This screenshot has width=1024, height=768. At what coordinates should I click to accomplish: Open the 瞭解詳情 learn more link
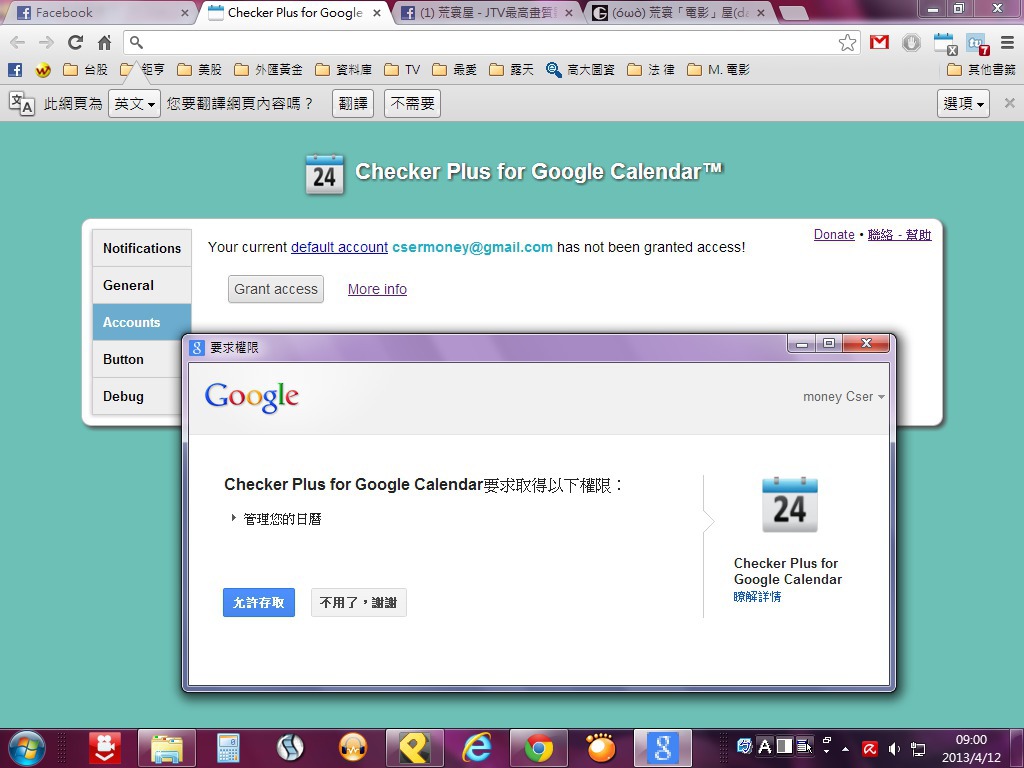[x=757, y=596]
